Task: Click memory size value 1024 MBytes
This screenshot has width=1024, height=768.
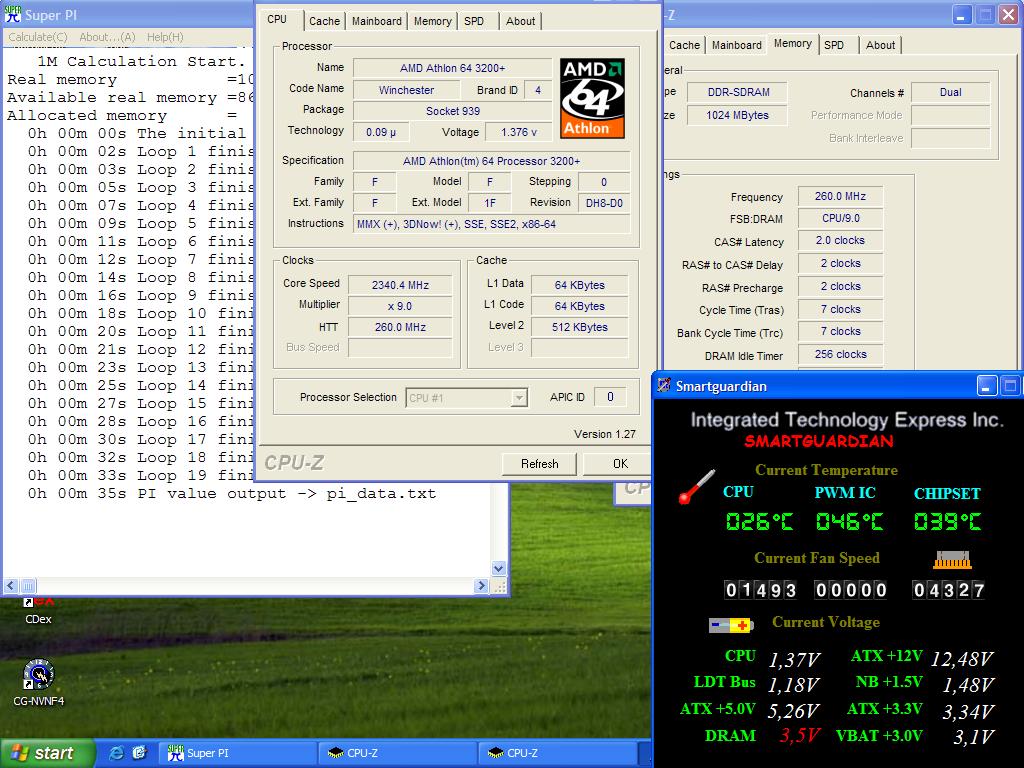Action: point(737,115)
